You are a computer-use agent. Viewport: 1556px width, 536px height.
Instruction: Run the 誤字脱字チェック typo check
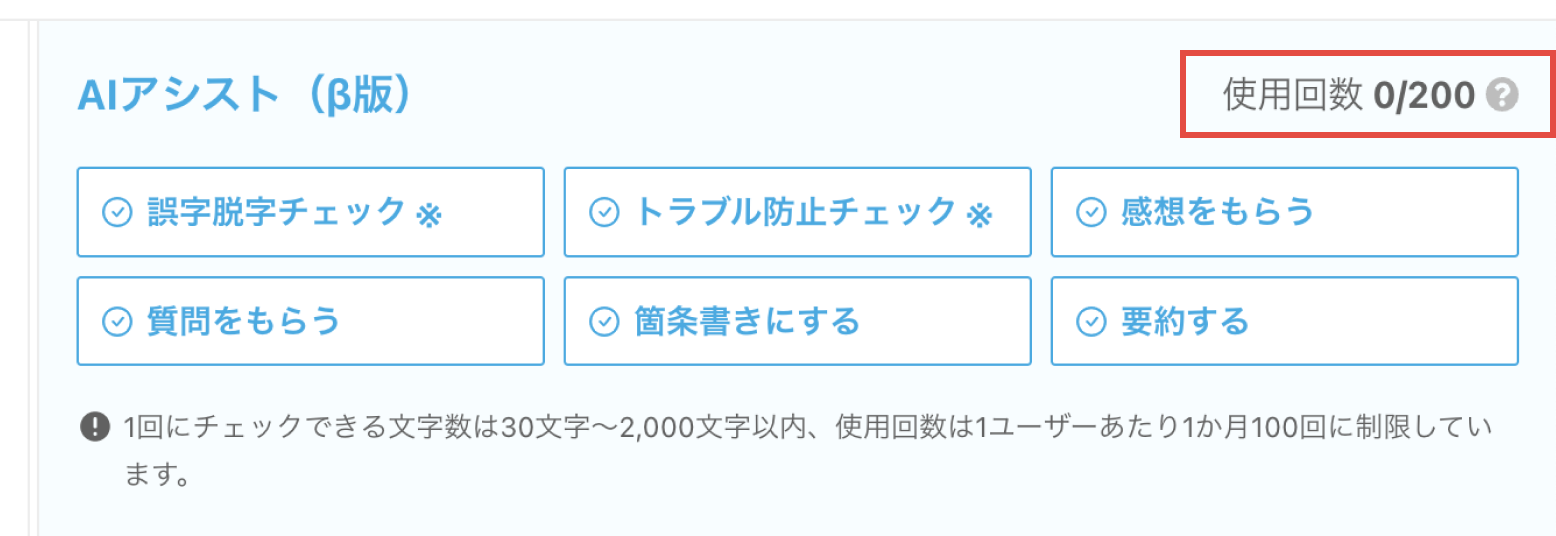pos(311,212)
